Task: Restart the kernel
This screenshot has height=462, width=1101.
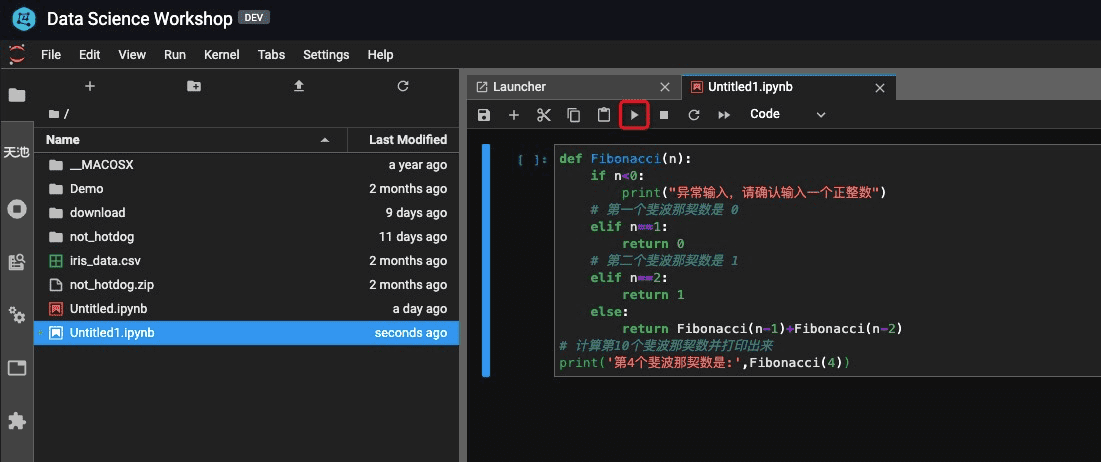Action: click(x=694, y=114)
